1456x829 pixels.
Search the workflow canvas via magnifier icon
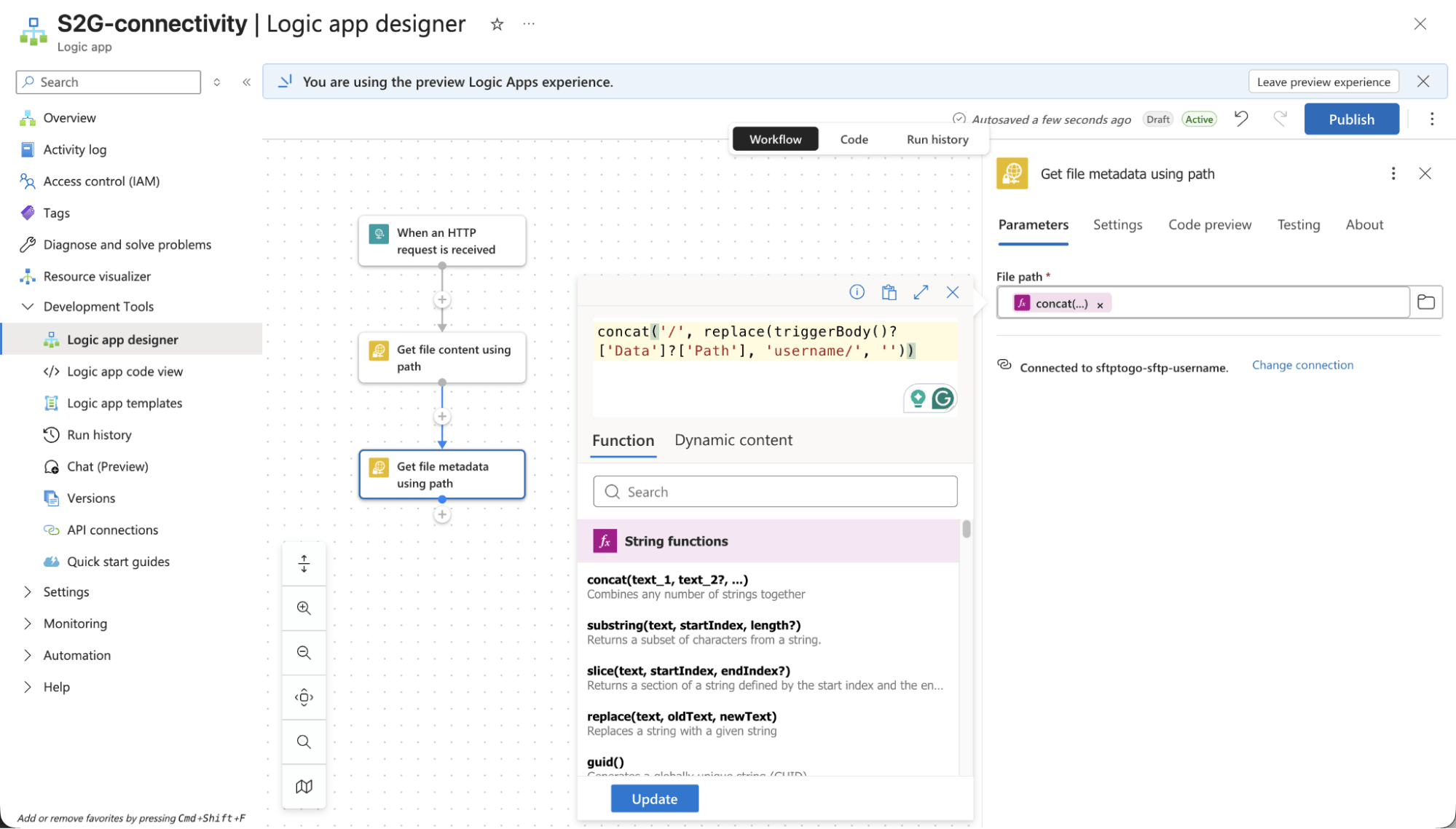[x=304, y=742]
